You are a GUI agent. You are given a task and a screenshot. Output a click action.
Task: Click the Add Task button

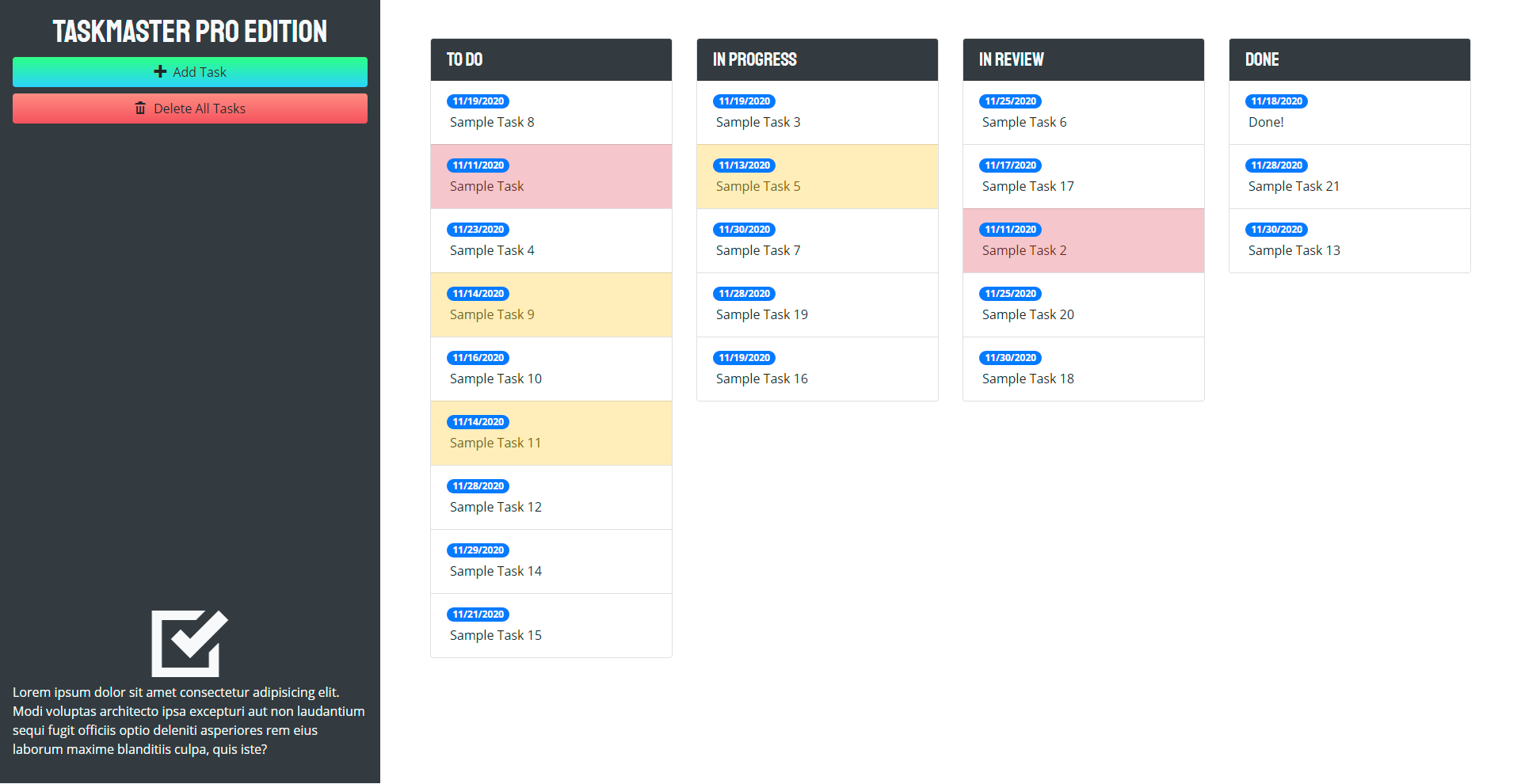(190, 71)
